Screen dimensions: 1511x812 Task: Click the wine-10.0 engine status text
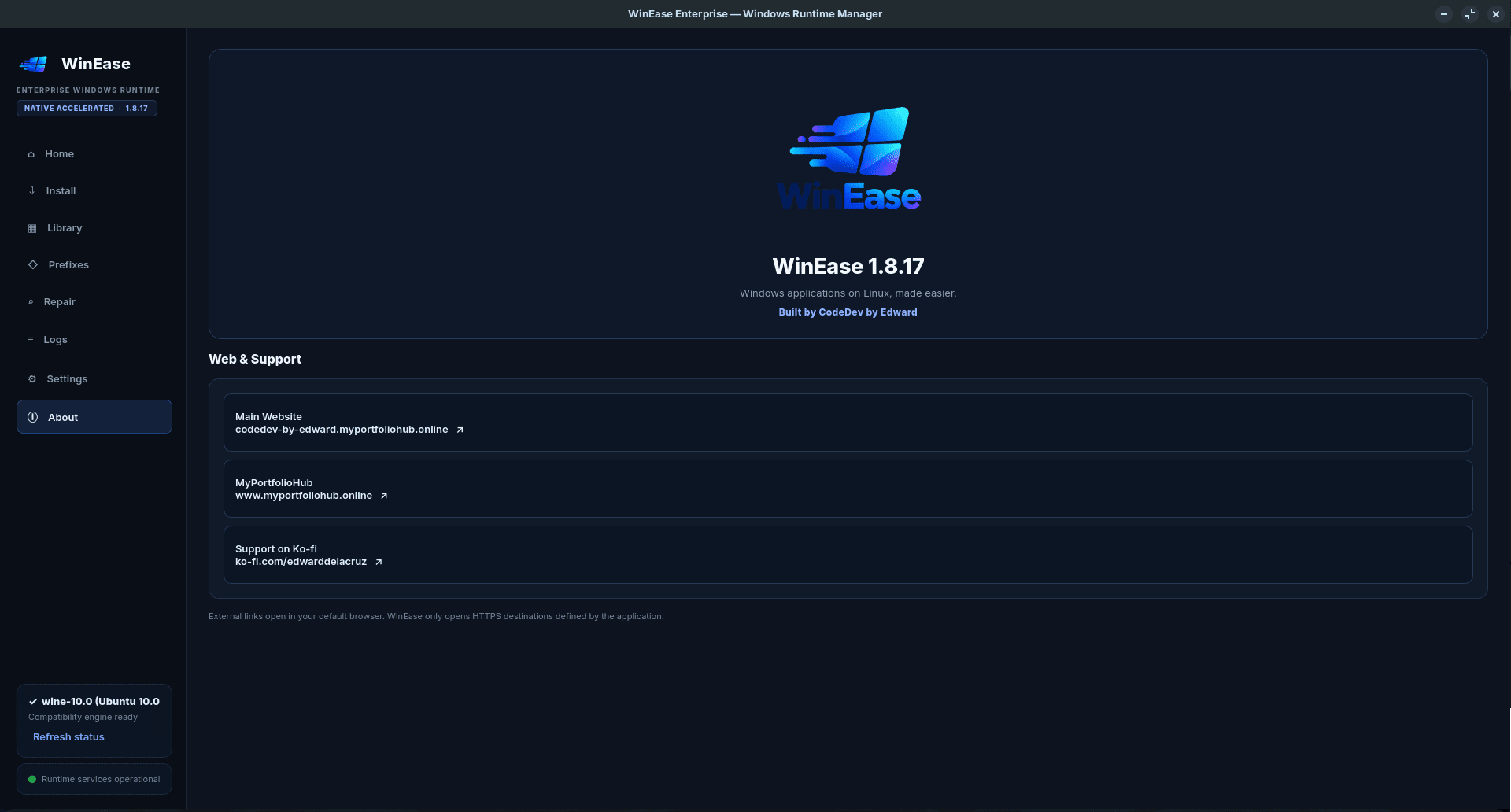(x=101, y=702)
